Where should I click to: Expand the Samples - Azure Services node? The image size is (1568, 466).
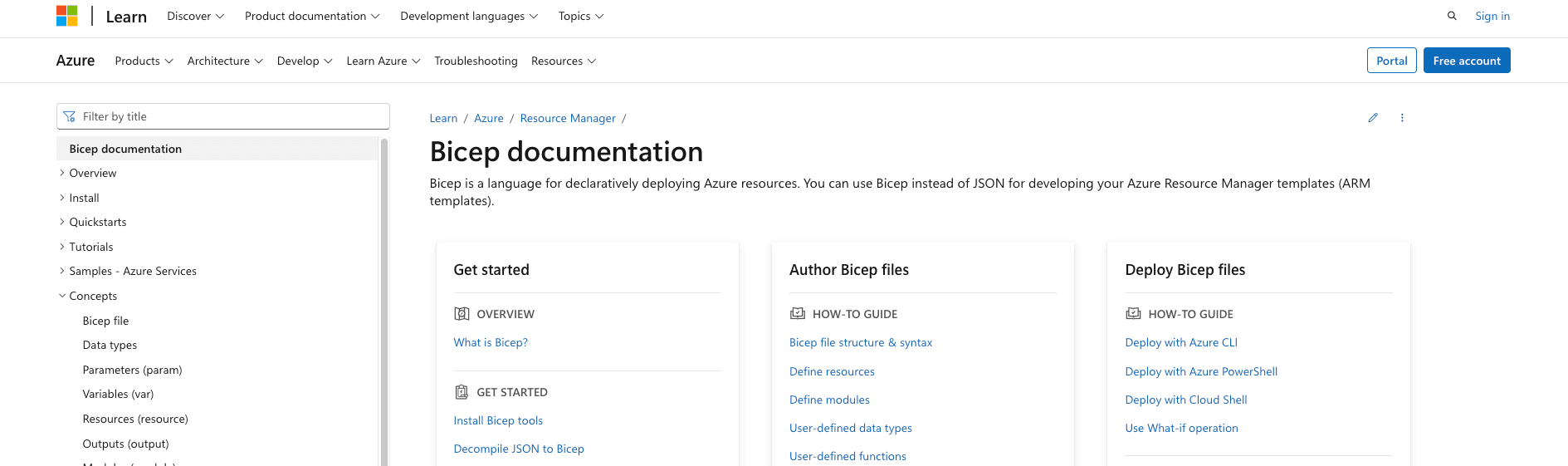pos(62,271)
